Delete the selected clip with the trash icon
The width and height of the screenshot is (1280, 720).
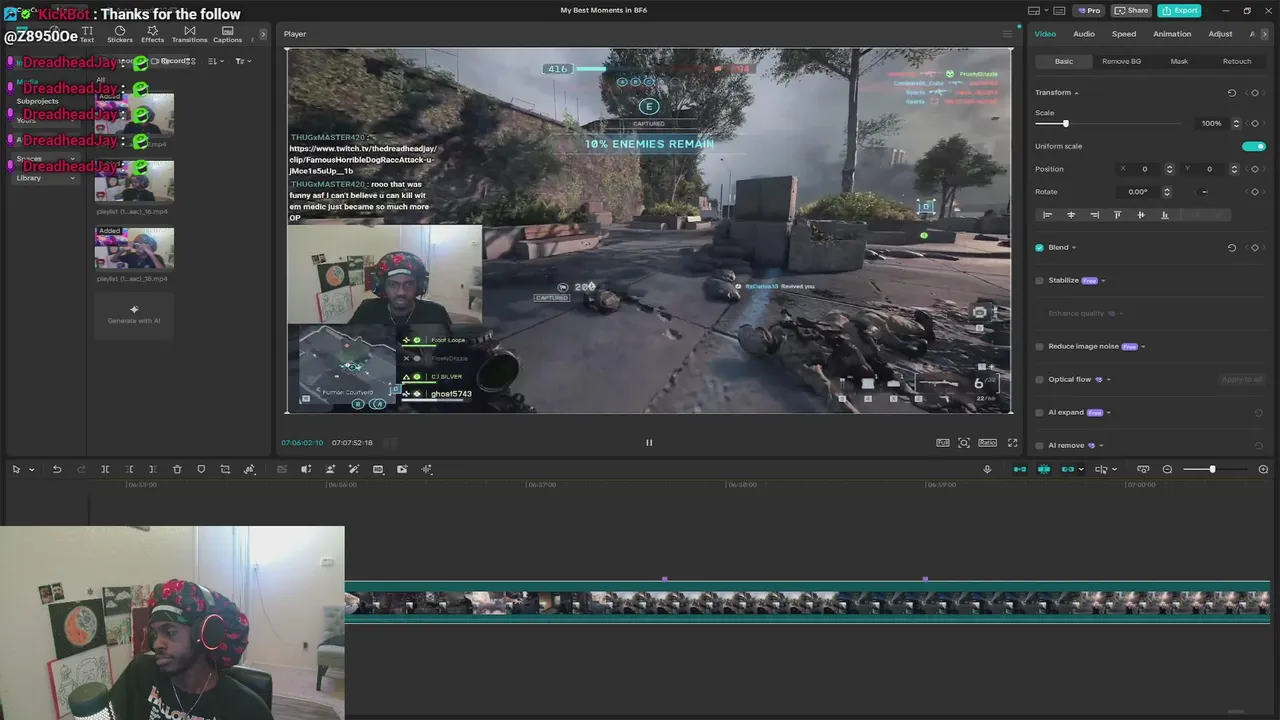pyautogui.click(x=177, y=469)
